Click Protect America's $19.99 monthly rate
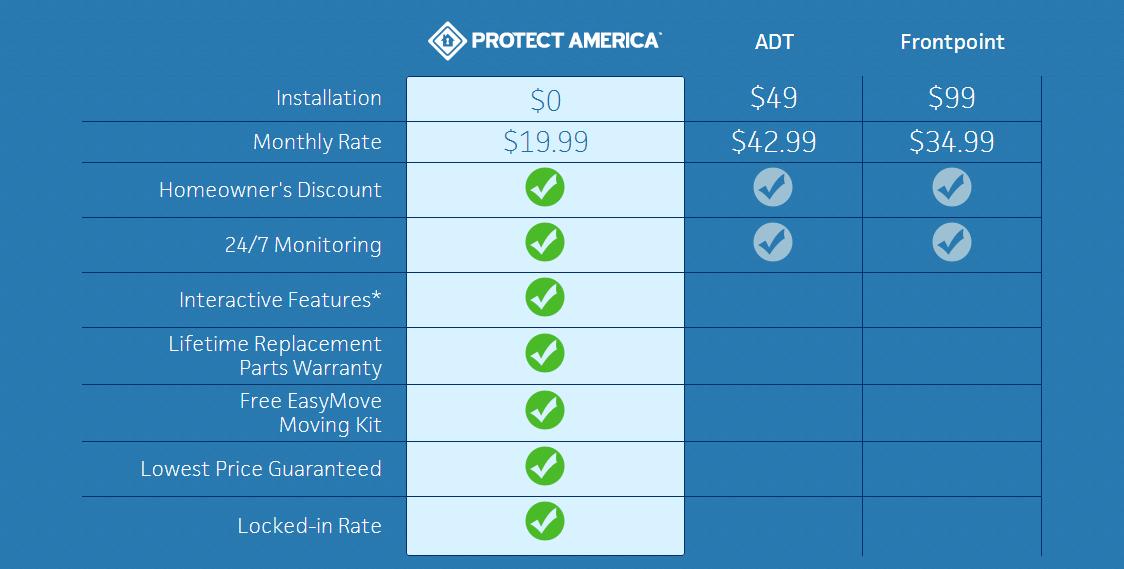This screenshot has width=1124, height=569. pyautogui.click(x=546, y=142)
